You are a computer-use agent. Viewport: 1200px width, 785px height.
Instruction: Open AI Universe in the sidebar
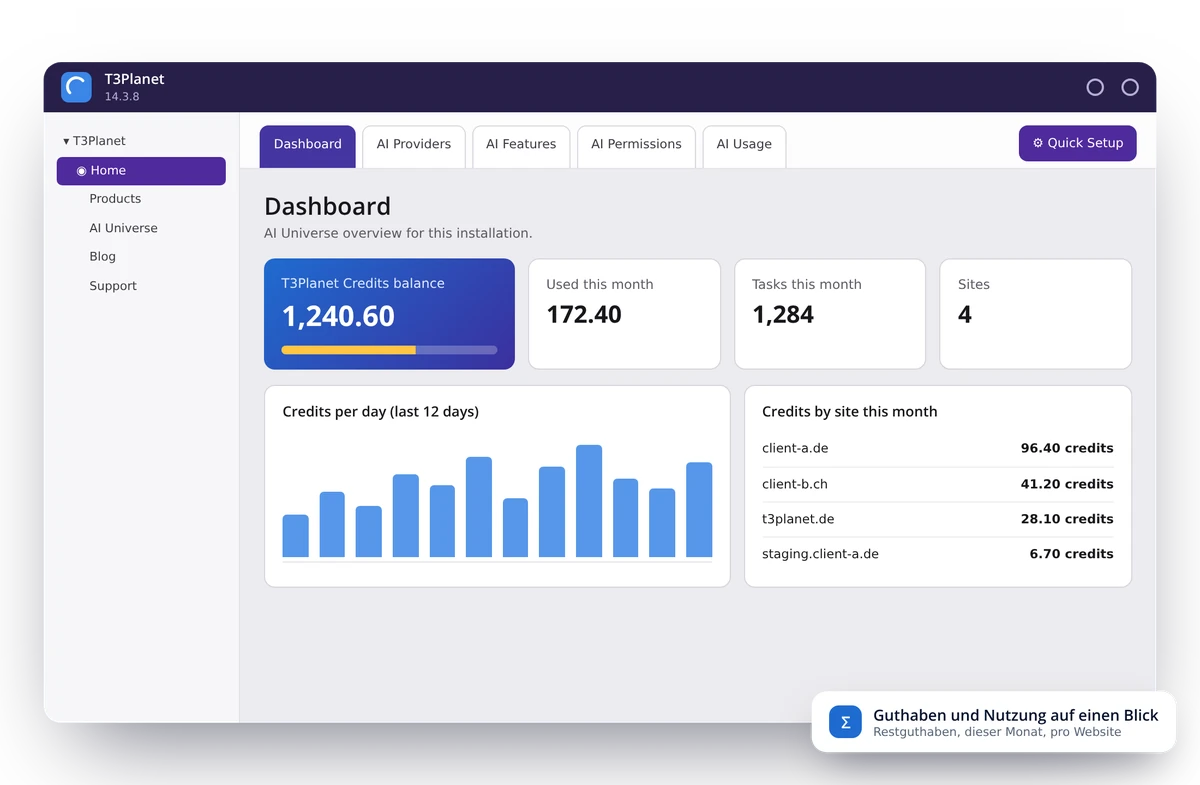click(x=123, y=228)
